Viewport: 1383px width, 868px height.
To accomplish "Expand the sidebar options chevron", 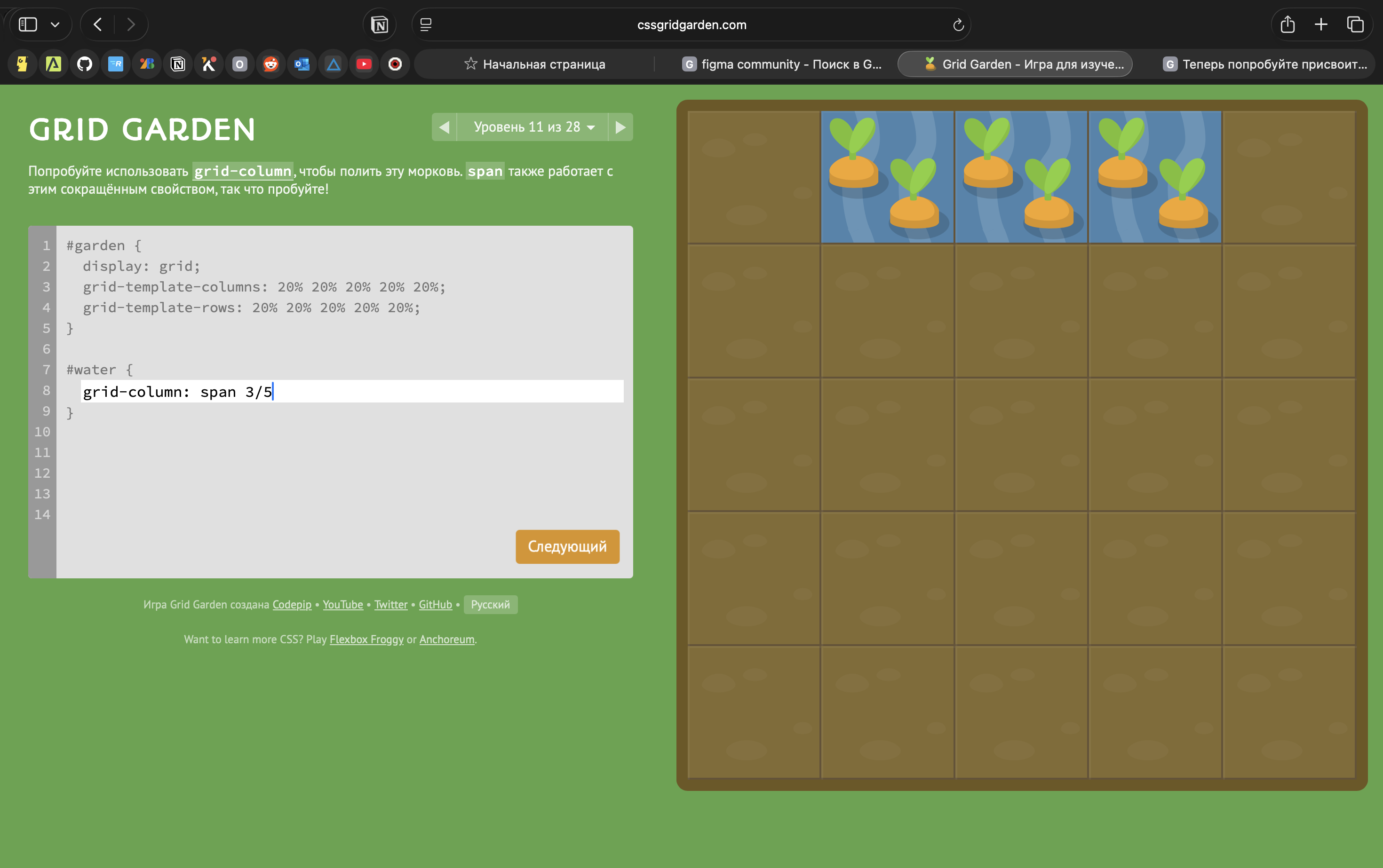I will point(55,24).
